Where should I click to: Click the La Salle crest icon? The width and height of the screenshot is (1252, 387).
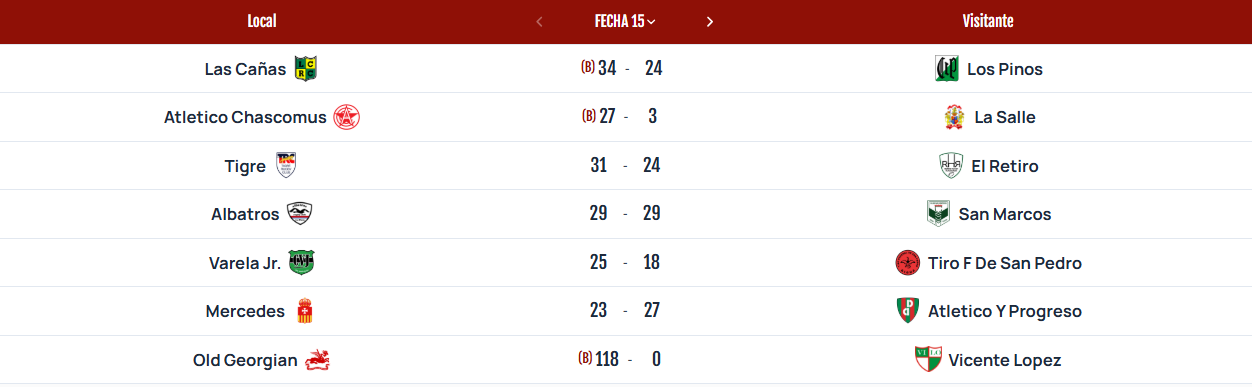click(x=954, y=117)
